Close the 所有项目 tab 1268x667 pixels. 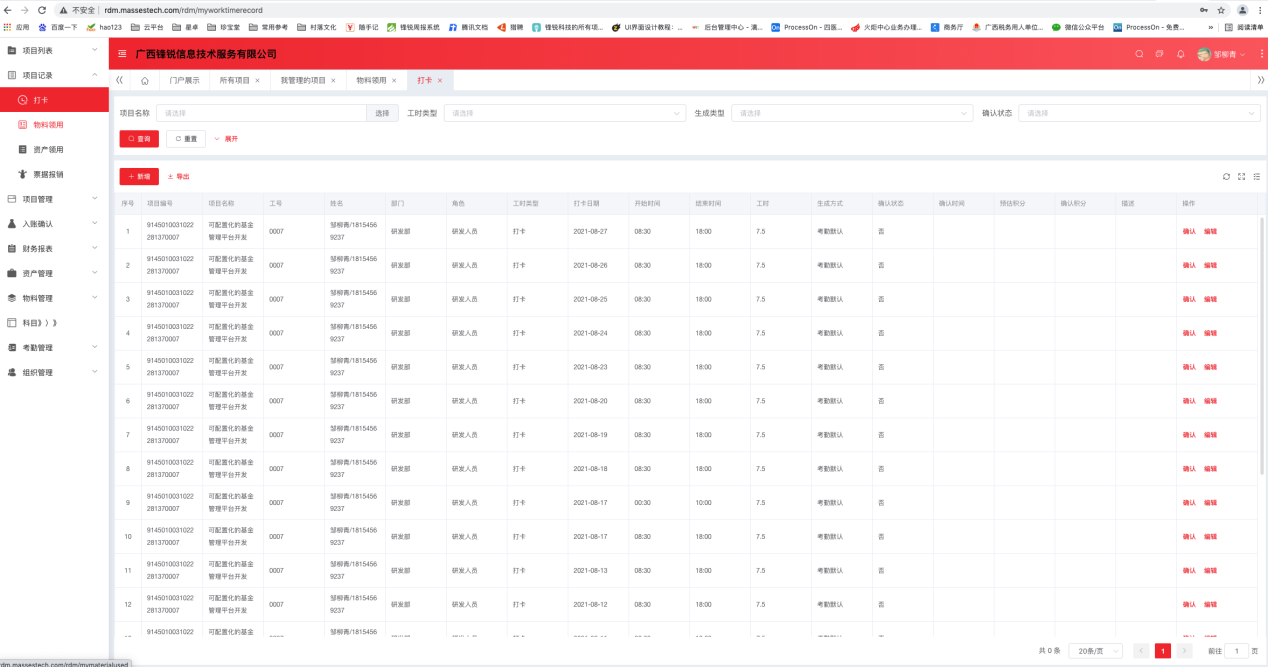(257, 80)
